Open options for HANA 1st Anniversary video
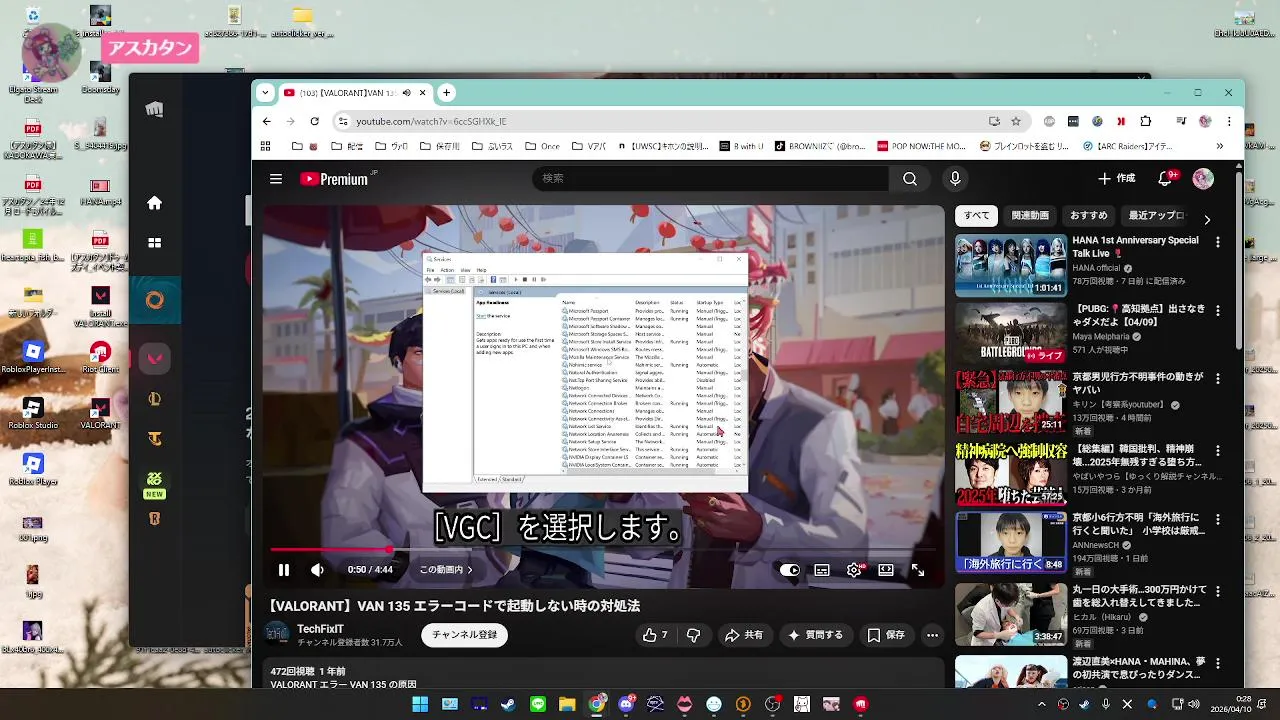This screenshot has height=720, width=1280. (1217, 242)
